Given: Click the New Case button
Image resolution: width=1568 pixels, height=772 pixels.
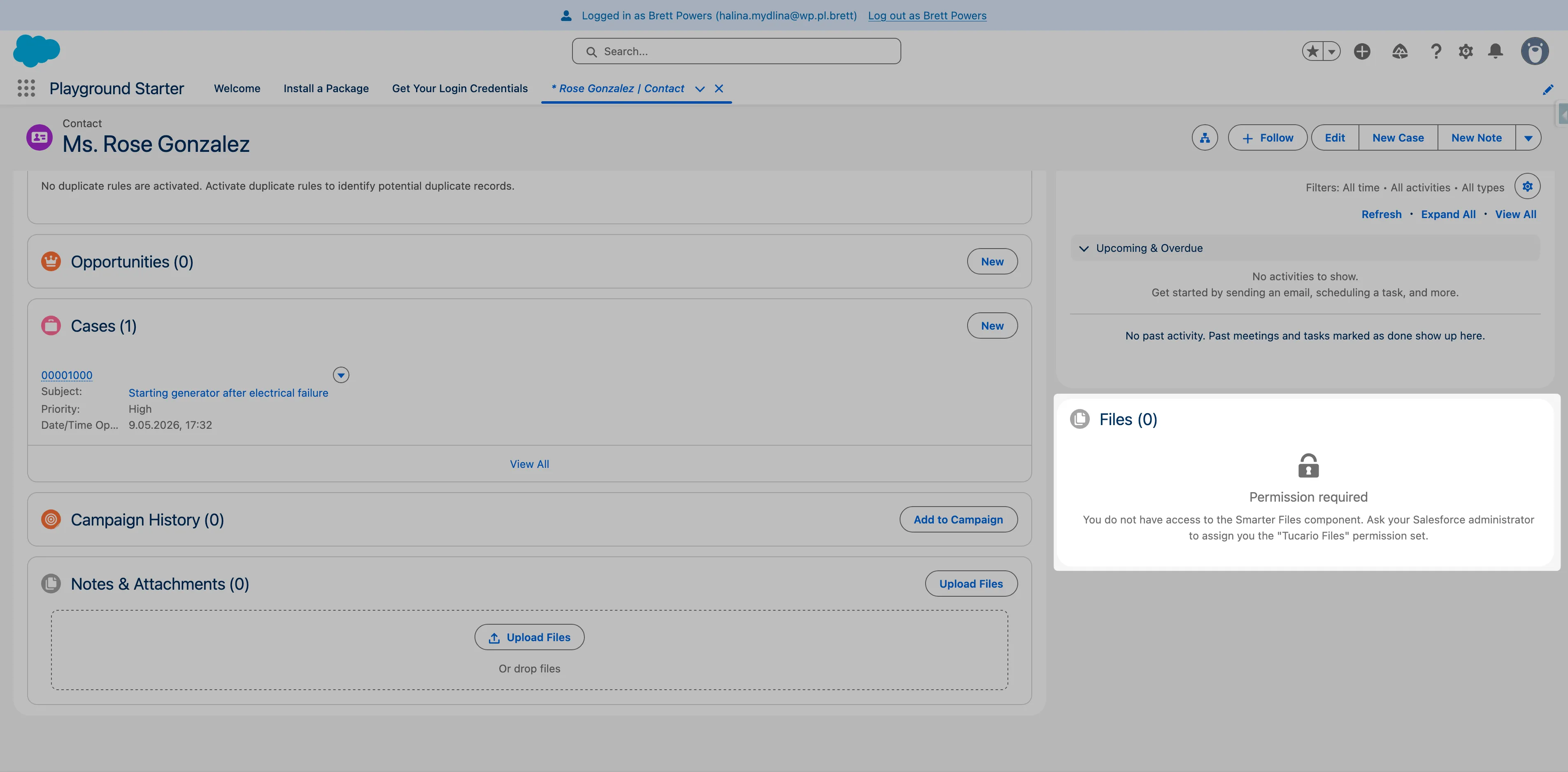Looking at the screenshot, I should 1398,137.
